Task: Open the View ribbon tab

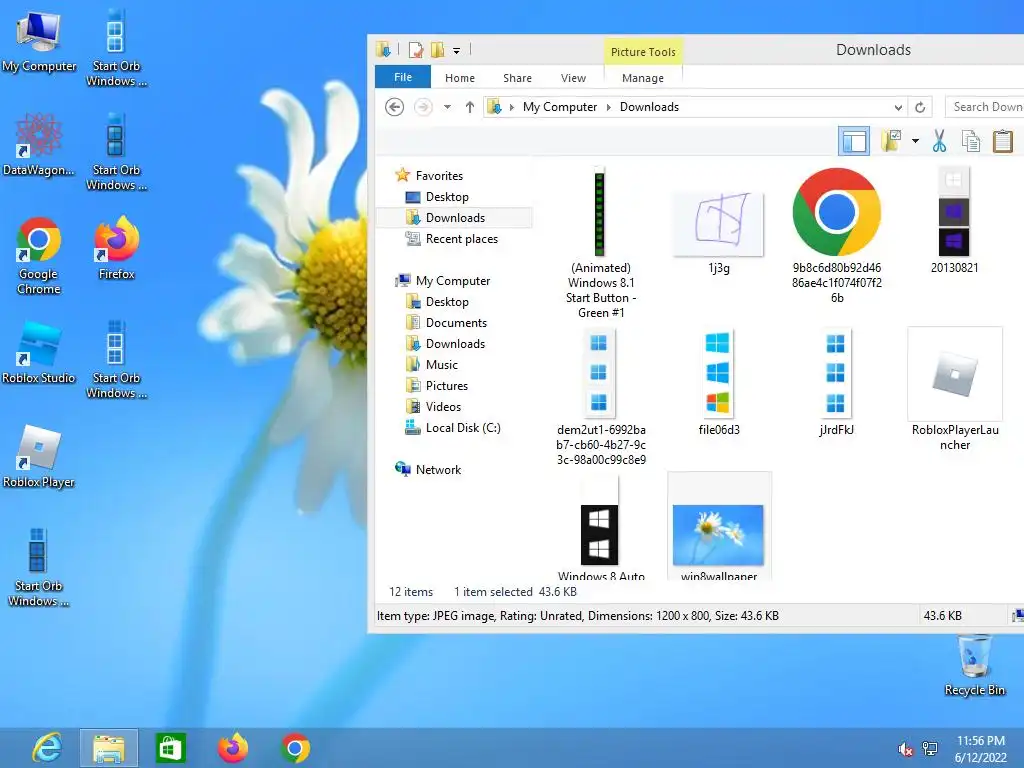Action: click(573, 78)
